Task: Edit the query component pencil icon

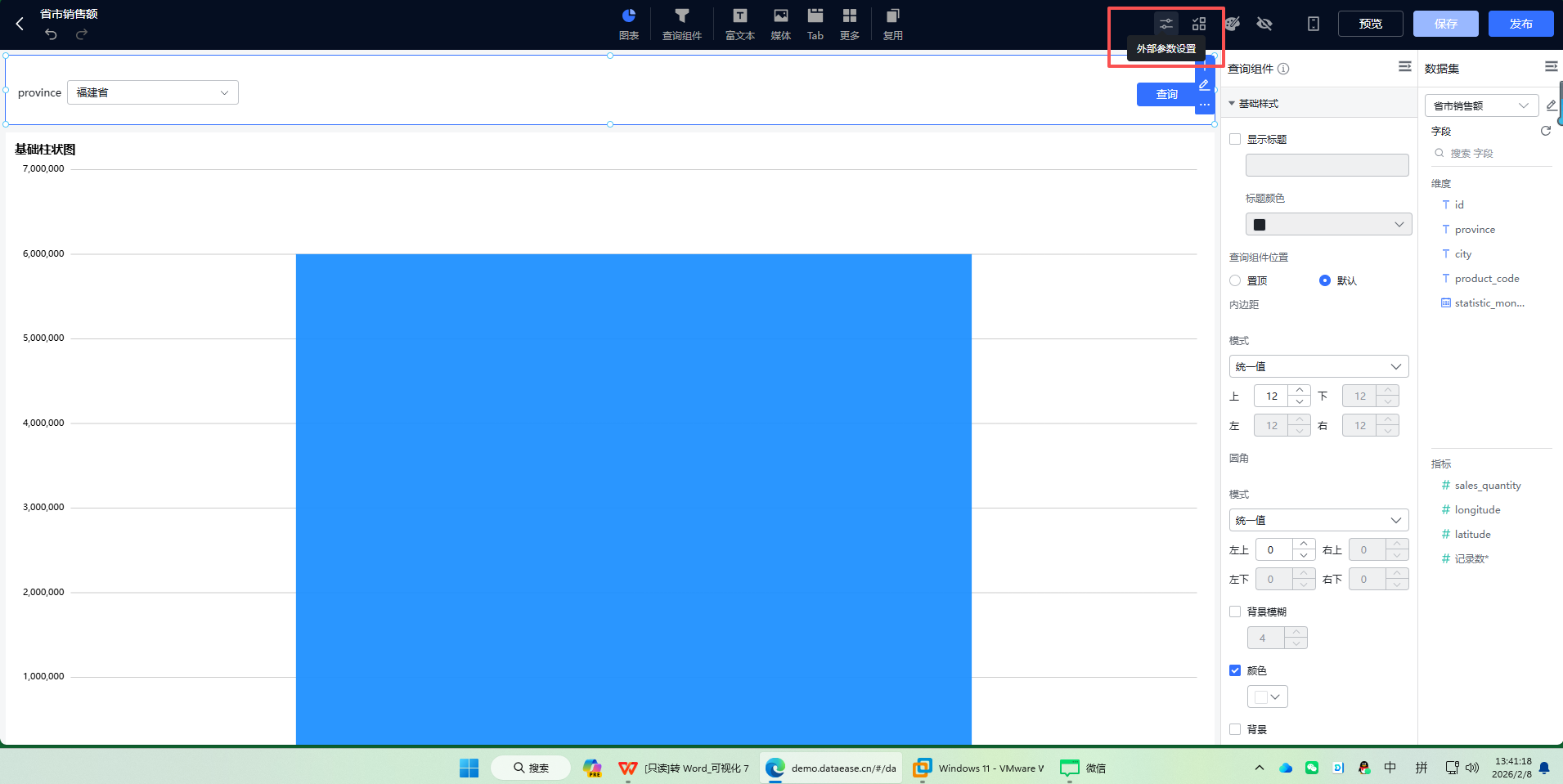Action: (x=1204, y=84)
